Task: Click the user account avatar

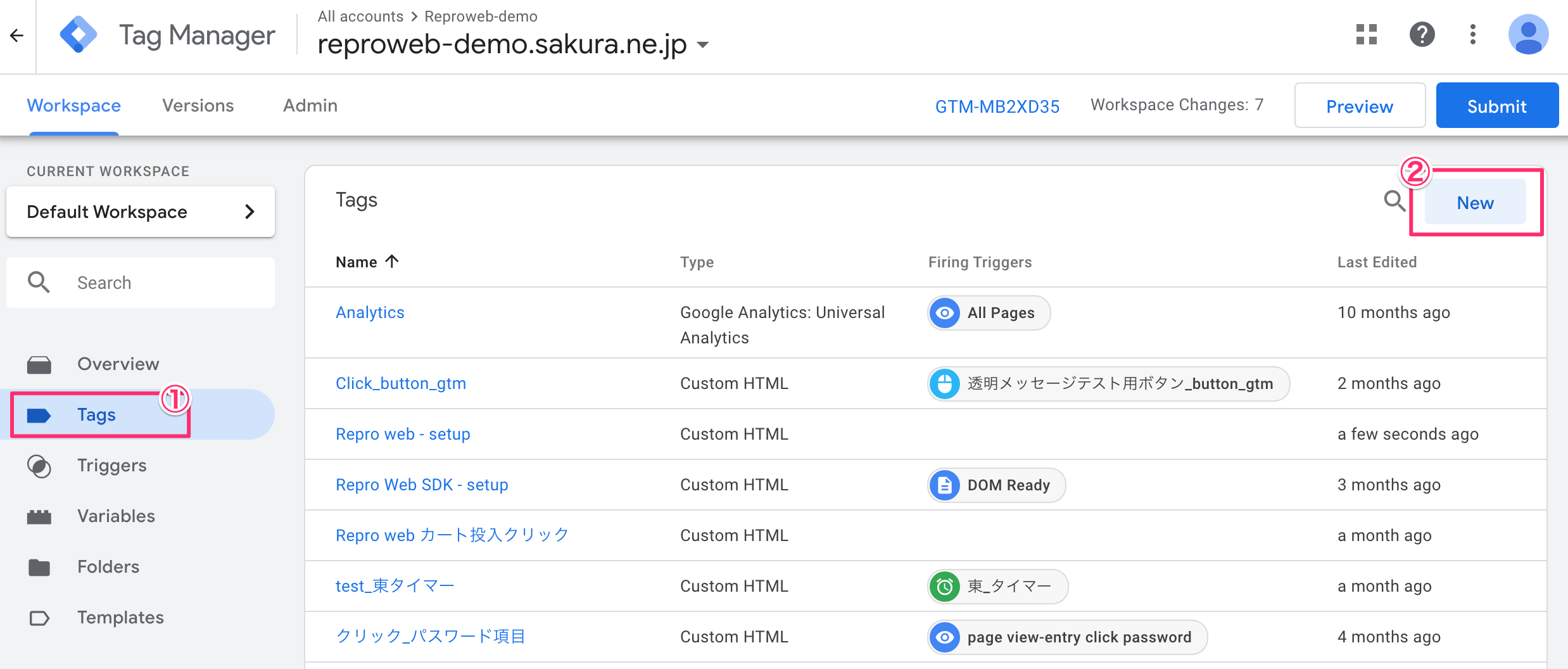Action: (x=1528, y=34)
